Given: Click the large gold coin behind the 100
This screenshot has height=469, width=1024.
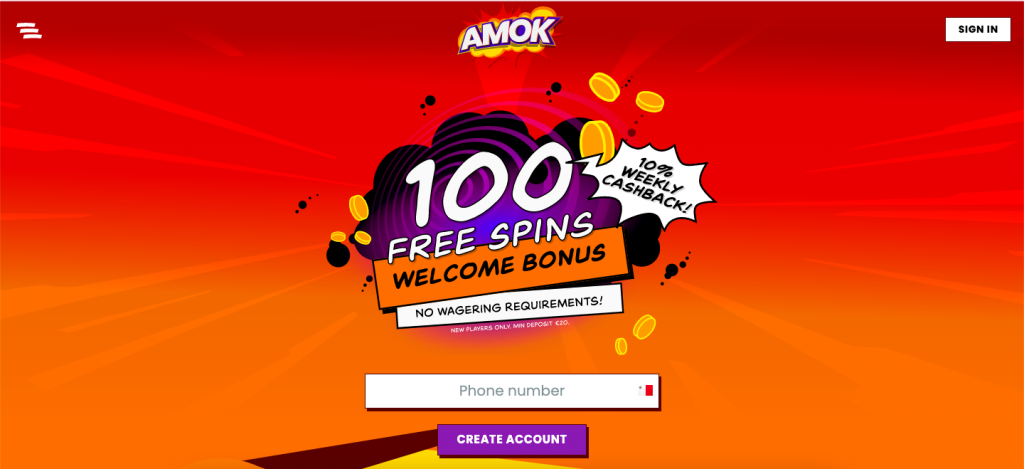Looking at the screenshot, I should tap(597, 141).
